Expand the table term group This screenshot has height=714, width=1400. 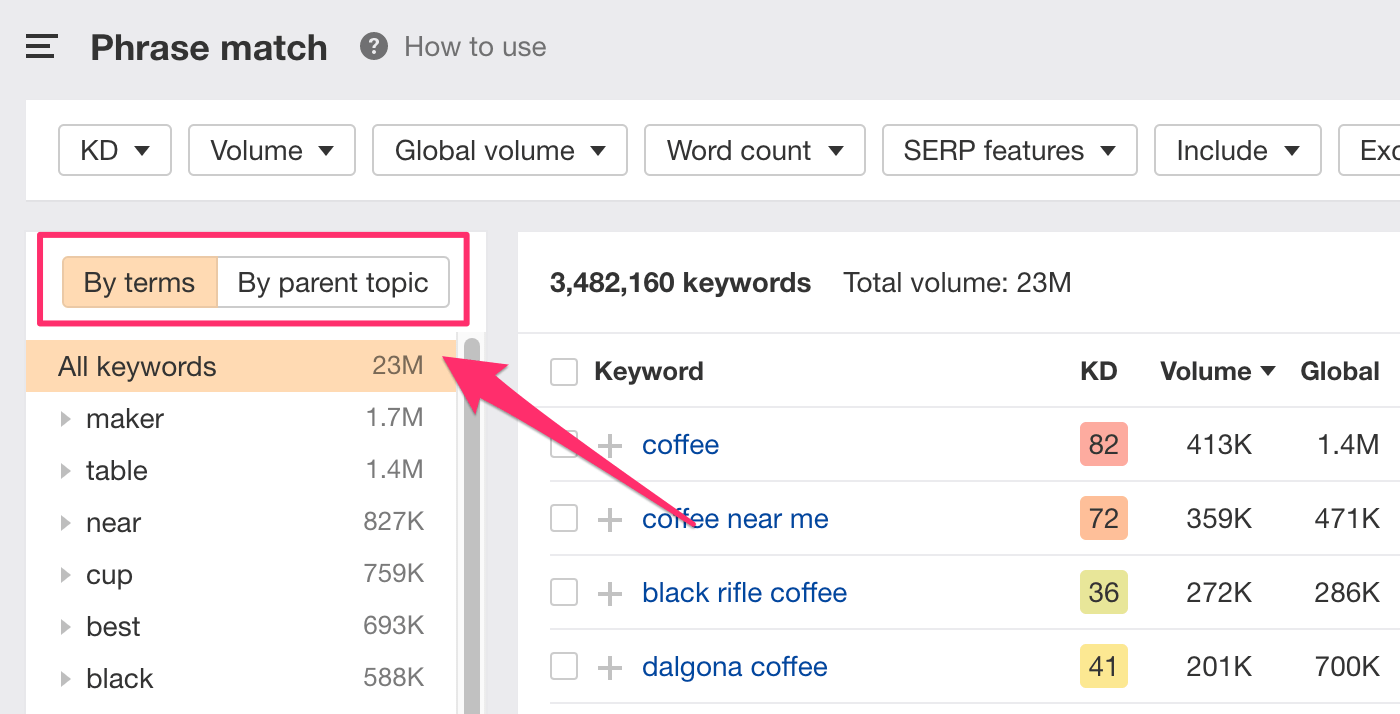(66, 471)
